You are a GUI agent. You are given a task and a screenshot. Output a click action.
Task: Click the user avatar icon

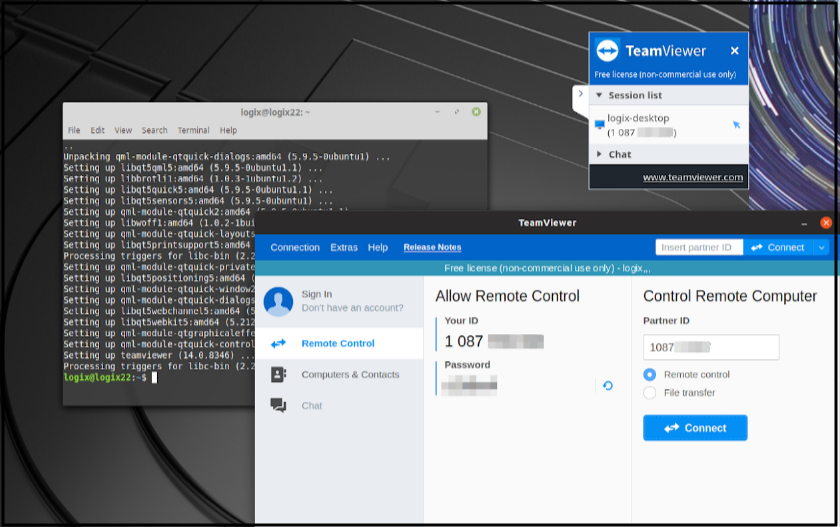click(278, 302)
